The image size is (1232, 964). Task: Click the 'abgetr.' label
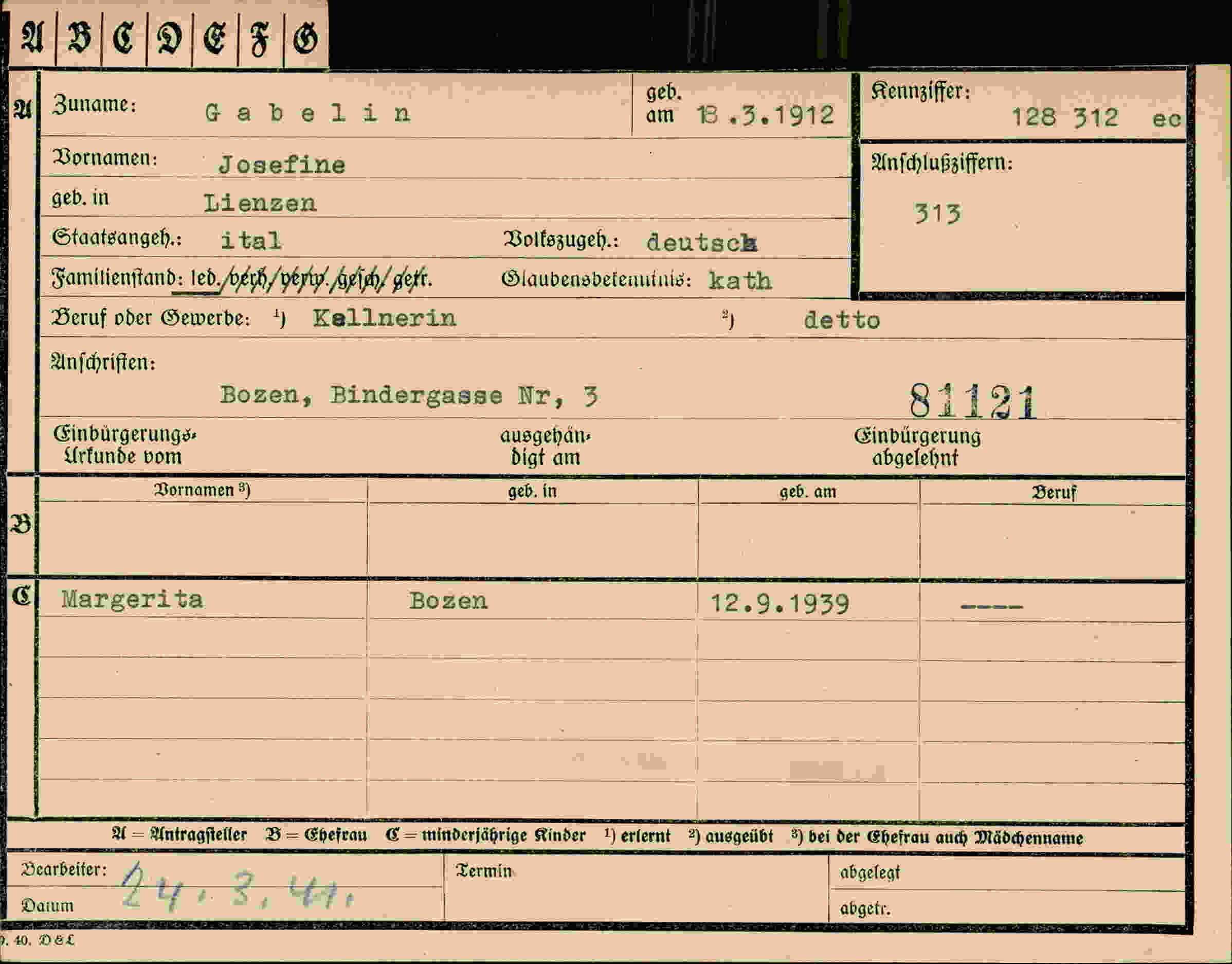pos(865,908)
